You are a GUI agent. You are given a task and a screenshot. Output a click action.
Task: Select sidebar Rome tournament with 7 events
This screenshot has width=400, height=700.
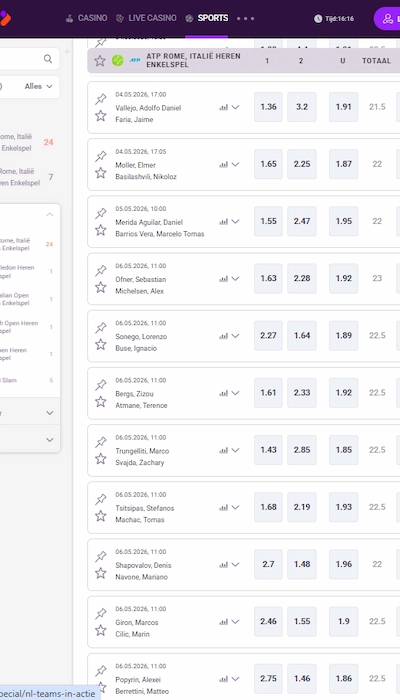pos(27,177)
